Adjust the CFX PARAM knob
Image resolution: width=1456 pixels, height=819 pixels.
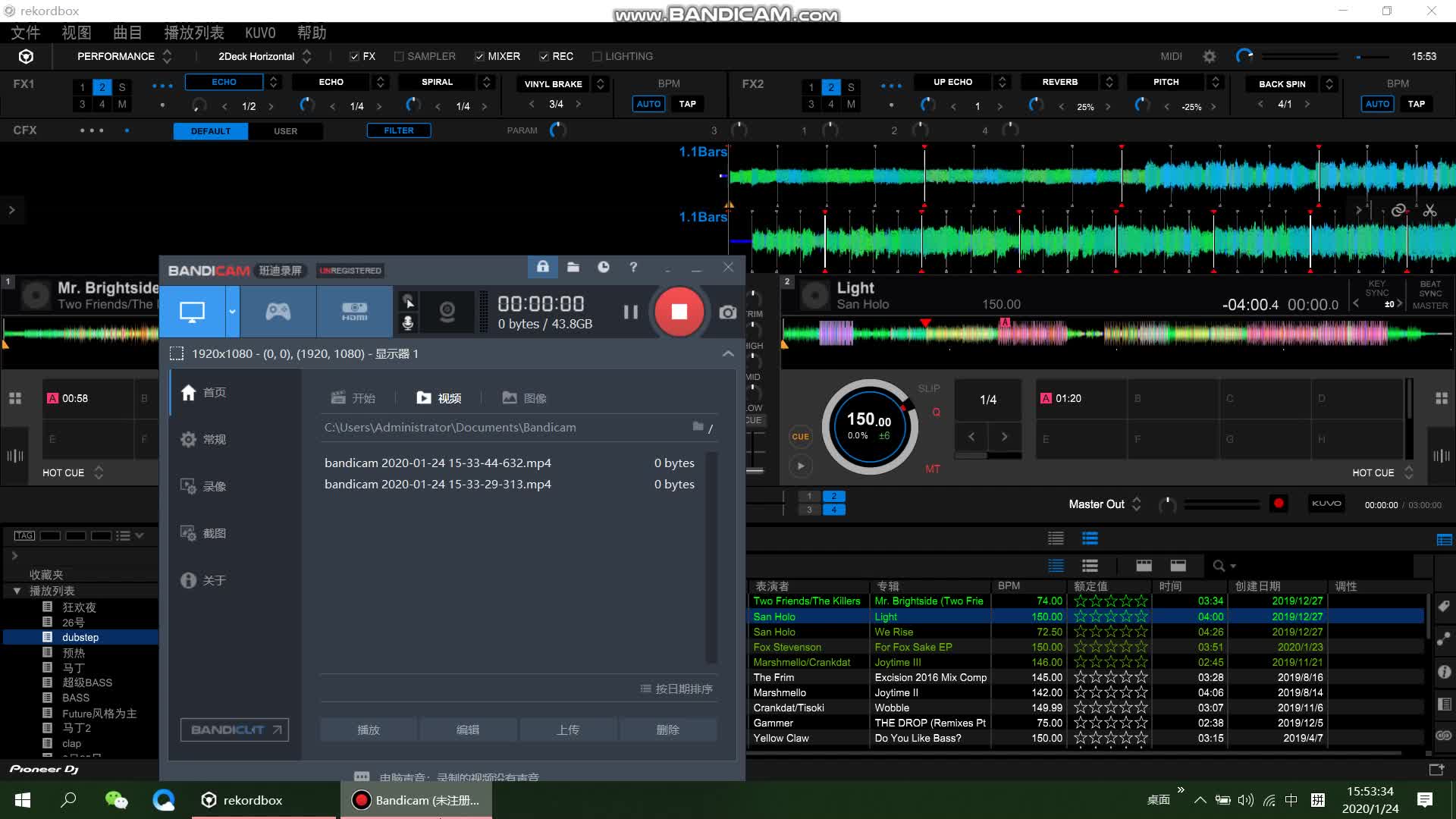click(x=557, y=130)
